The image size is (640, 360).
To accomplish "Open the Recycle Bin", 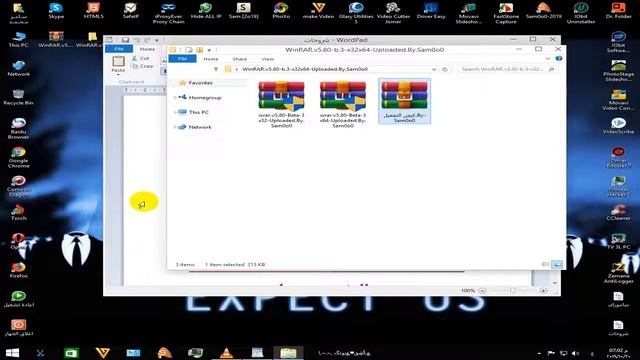I will [x=18, y=98].
